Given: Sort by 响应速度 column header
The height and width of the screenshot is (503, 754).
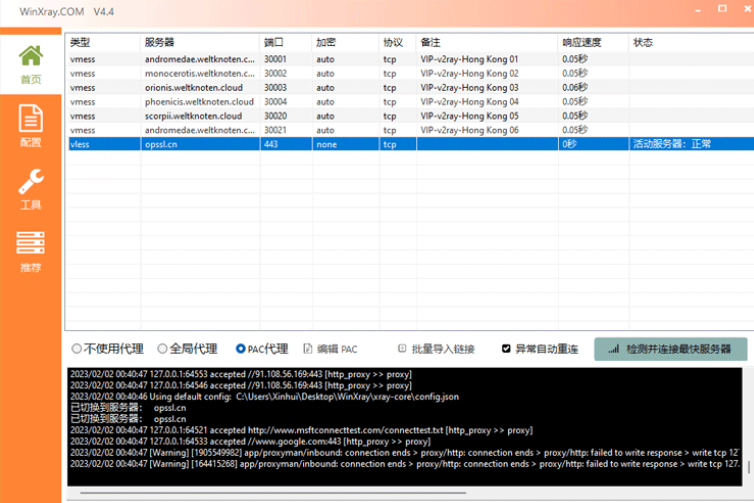Looking at the screenshot, I should click(593, 42).
